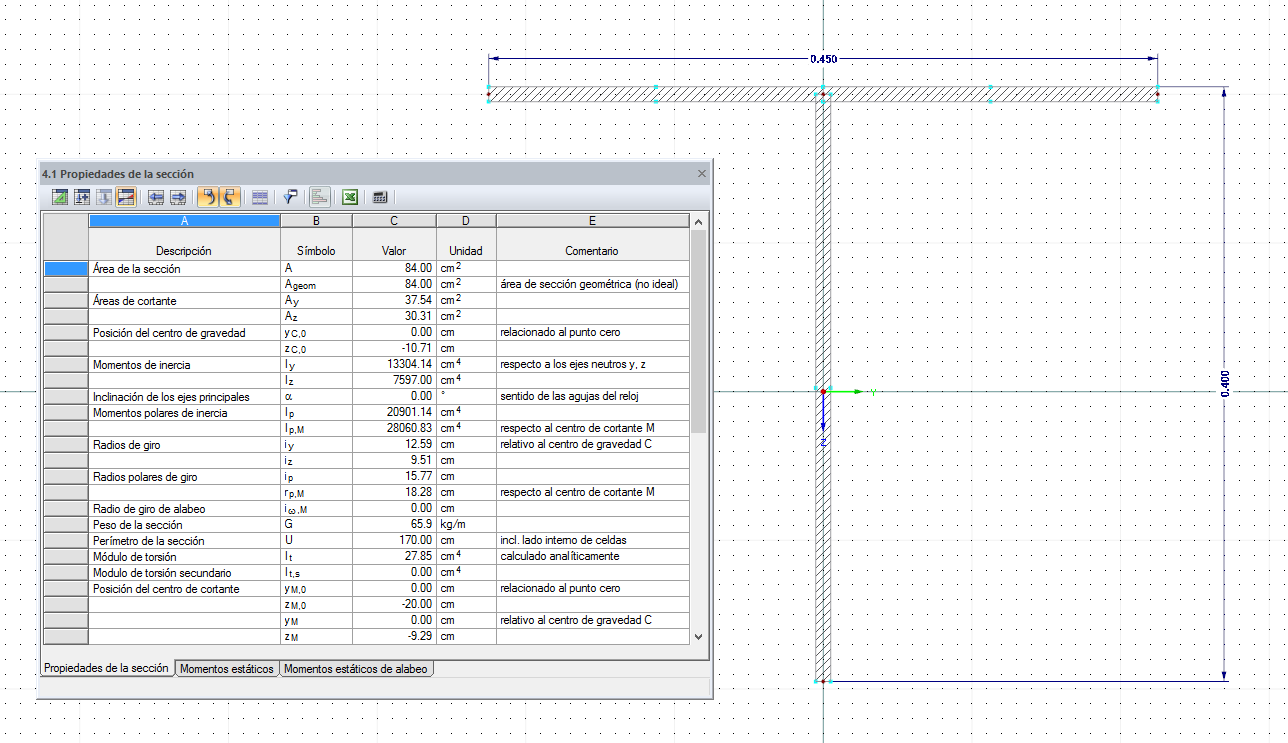The width and height of the screenshot is (1288, 743).
Task: Switch to the Momentos estáticos tab
Action: tap(227, 669)
